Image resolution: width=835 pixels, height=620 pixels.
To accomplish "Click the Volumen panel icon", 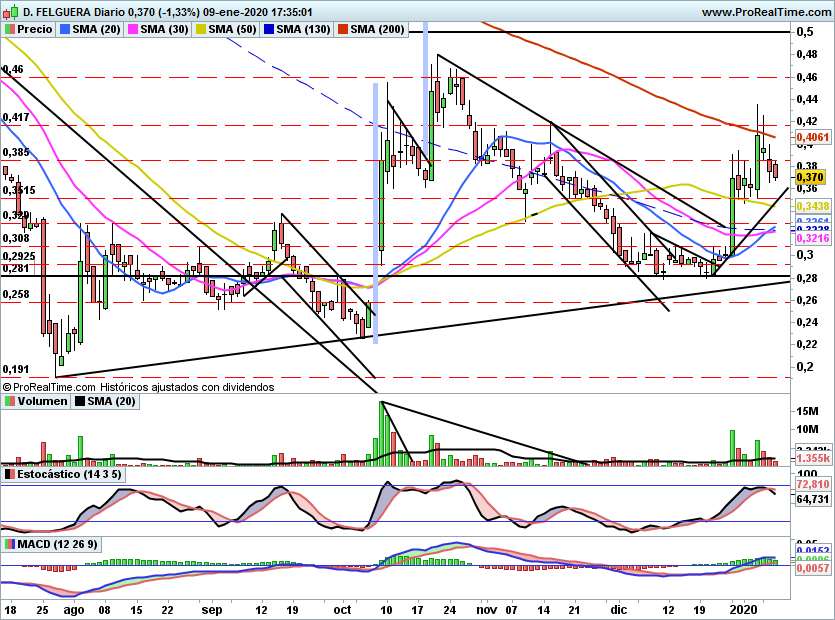I will pos(10,401).
